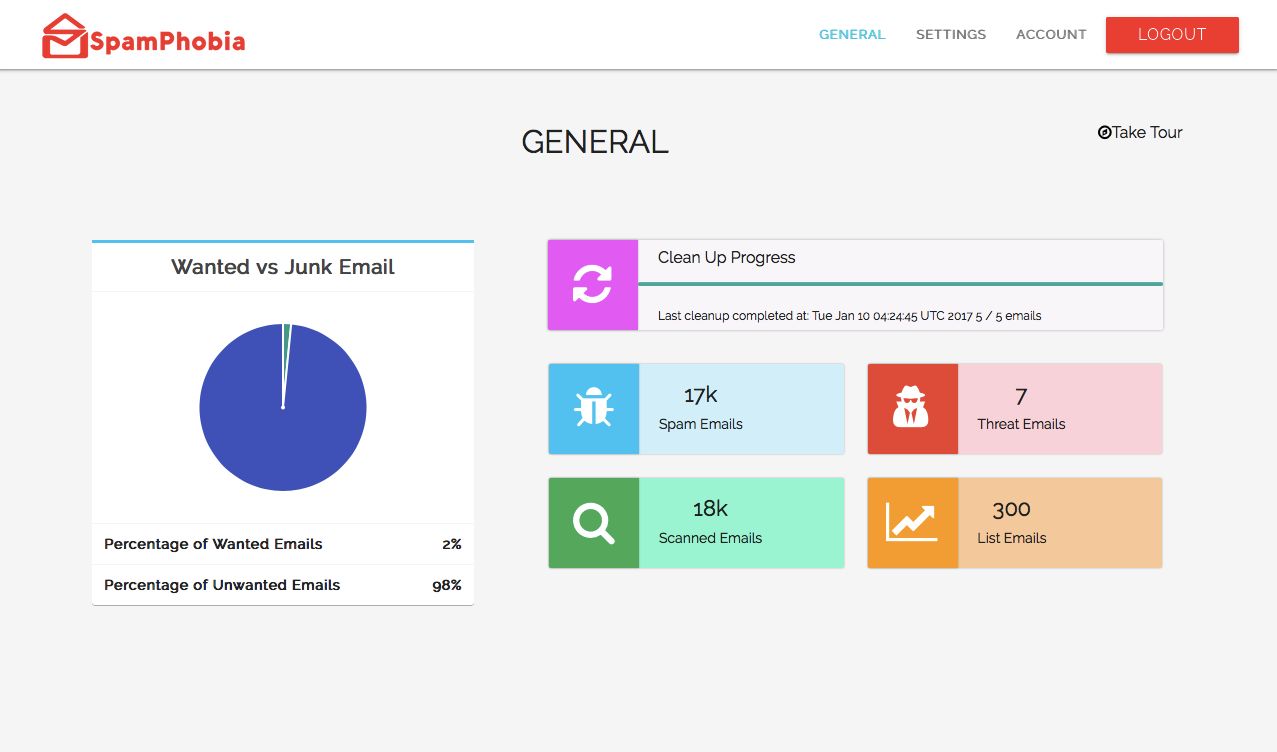Viewport: 1277px width, 752px height.
Task: Click the spy icon on Threat Emails card
Action: [912, 408]
